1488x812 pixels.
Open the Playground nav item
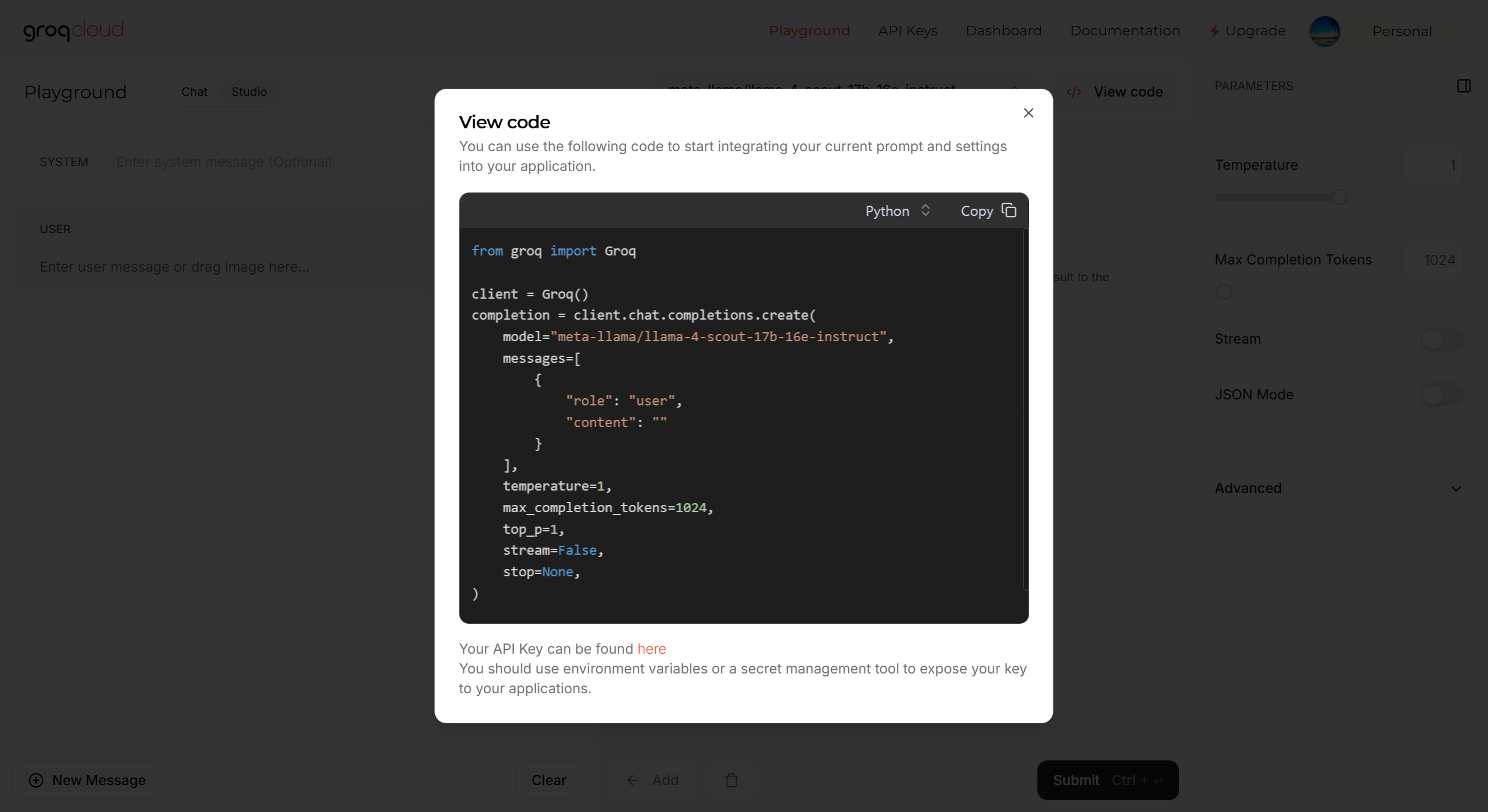[809, 31]
